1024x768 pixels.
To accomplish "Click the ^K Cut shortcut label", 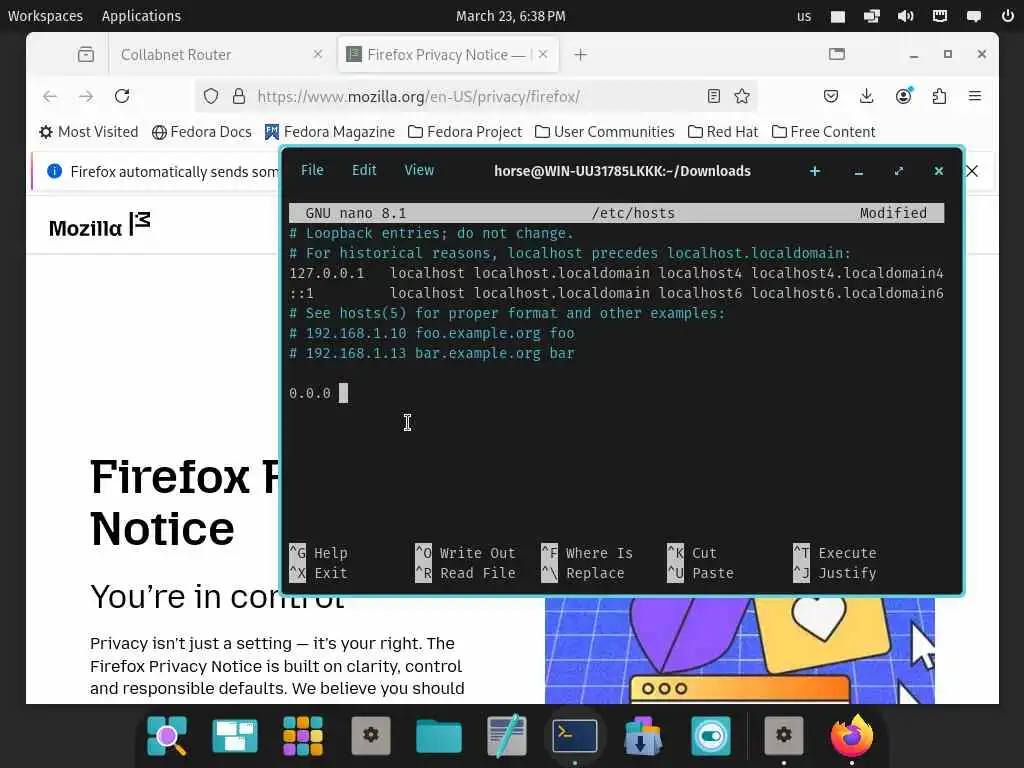I will 692,553.
